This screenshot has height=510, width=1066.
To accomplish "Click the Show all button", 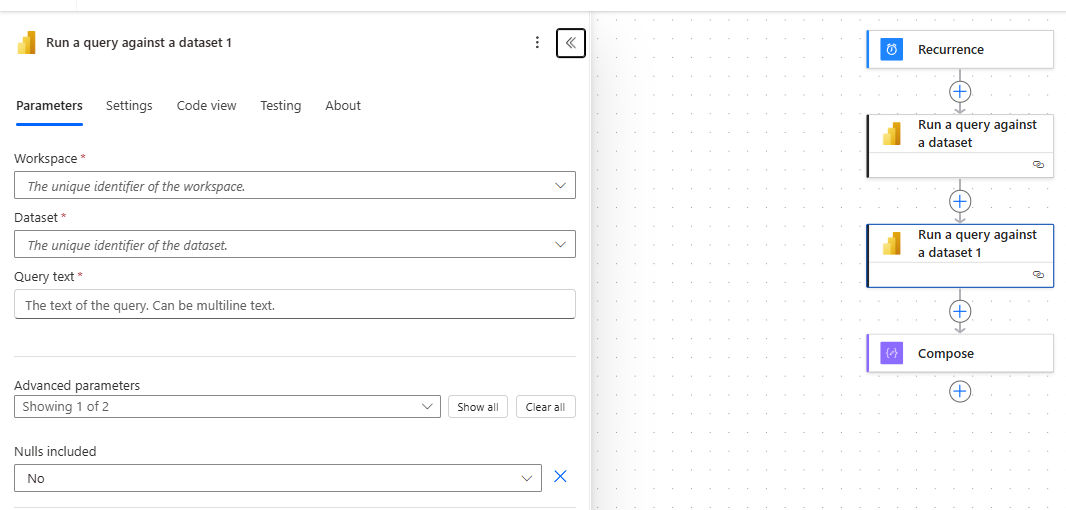I will click(478, 407).
